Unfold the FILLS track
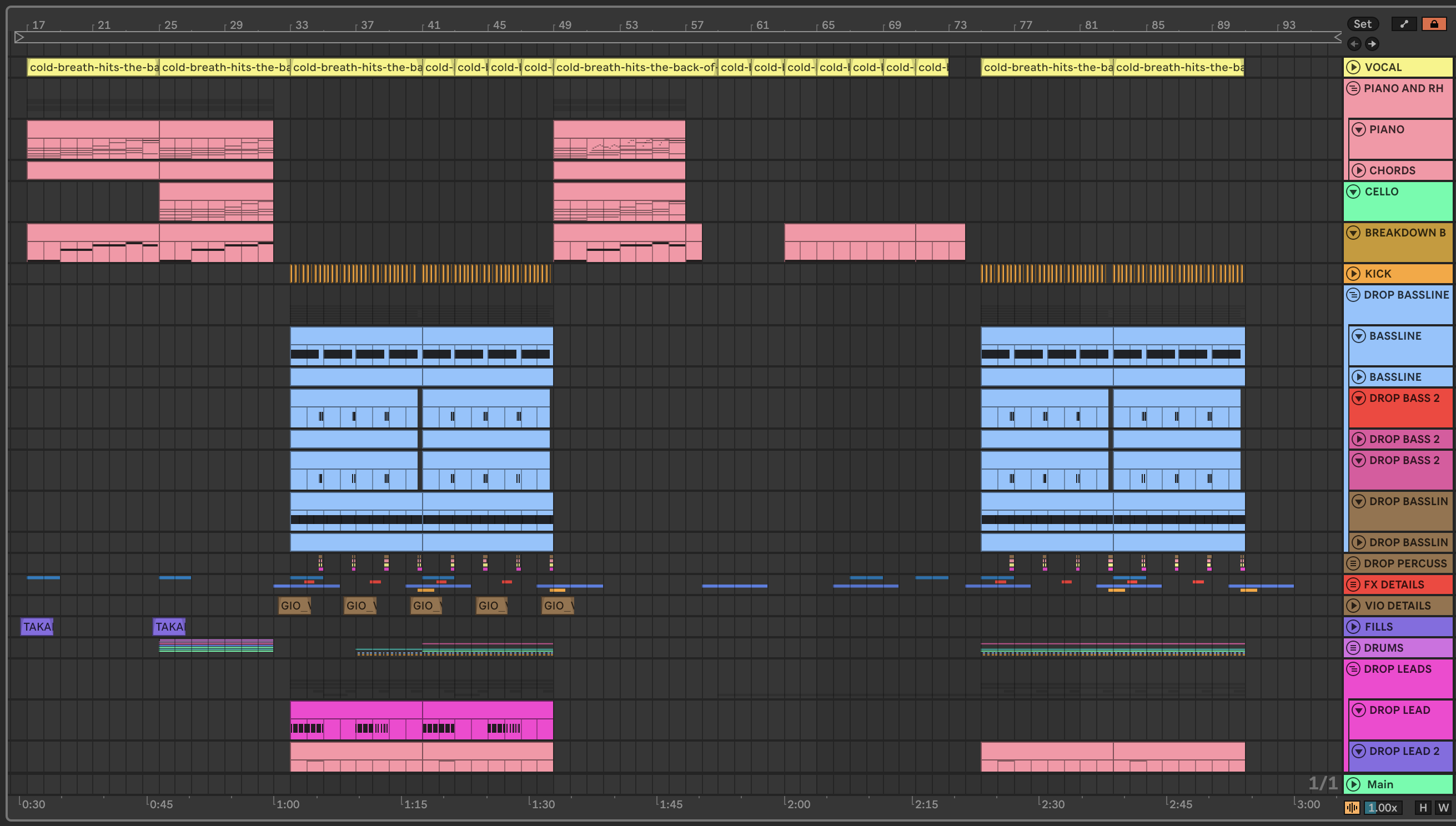The height and width of the screenshot is (826, 1456). click(x=1353, y=626)
